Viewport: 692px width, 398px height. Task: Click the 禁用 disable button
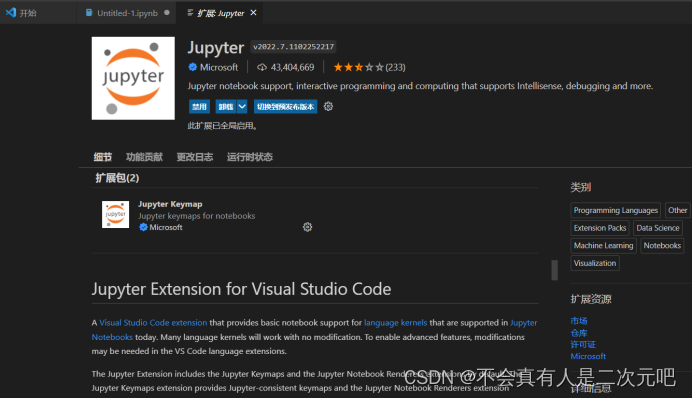coord(199,106)
